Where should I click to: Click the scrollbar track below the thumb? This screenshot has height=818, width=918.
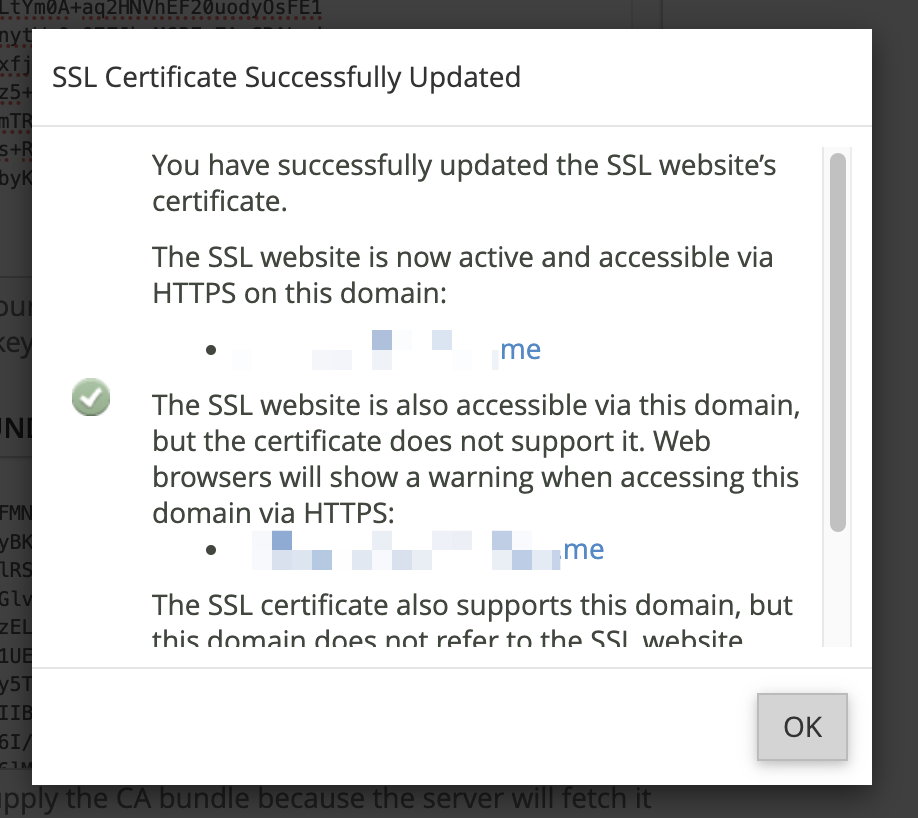pyautogui.click(x=838, y=588)
